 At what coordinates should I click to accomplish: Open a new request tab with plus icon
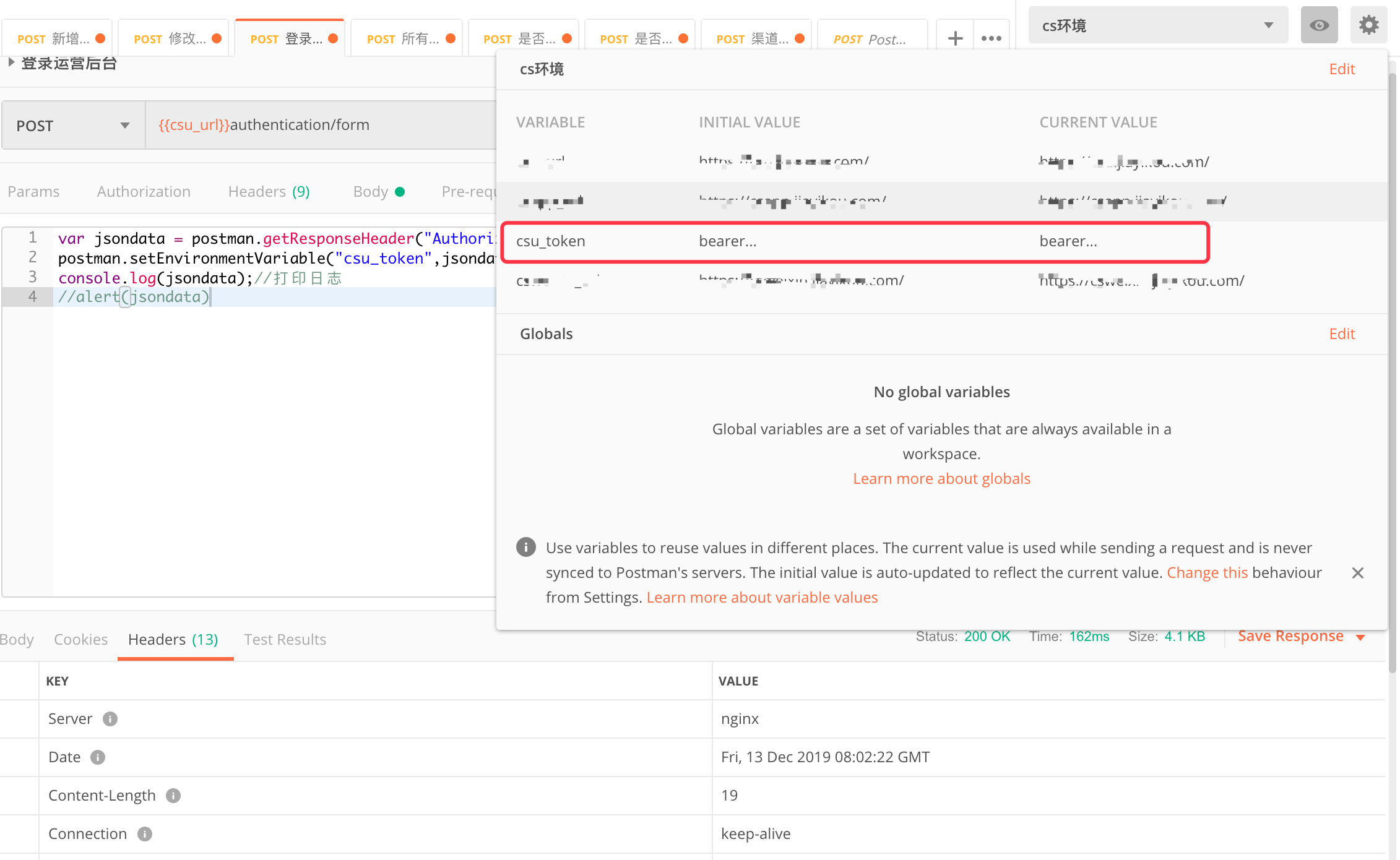click(954, 38)
